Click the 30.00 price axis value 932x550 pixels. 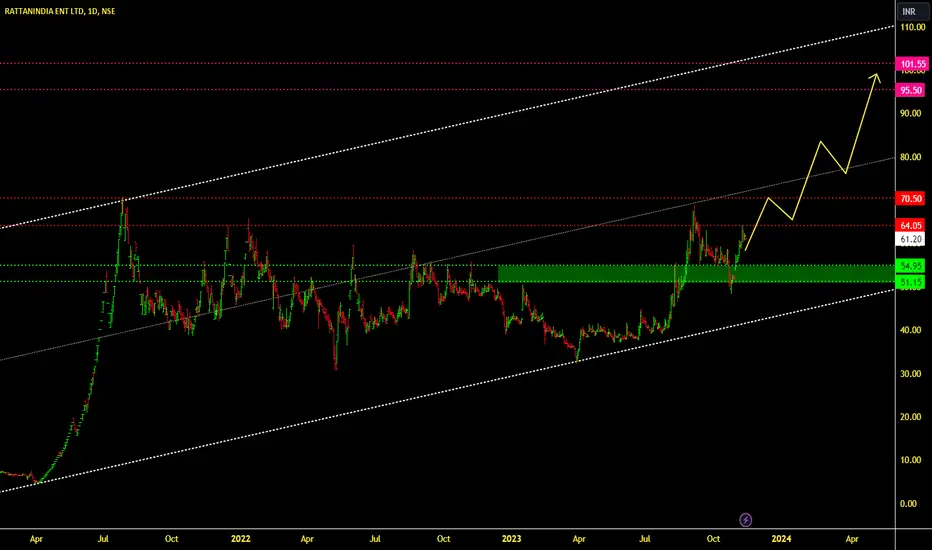[x=911, y=374]
